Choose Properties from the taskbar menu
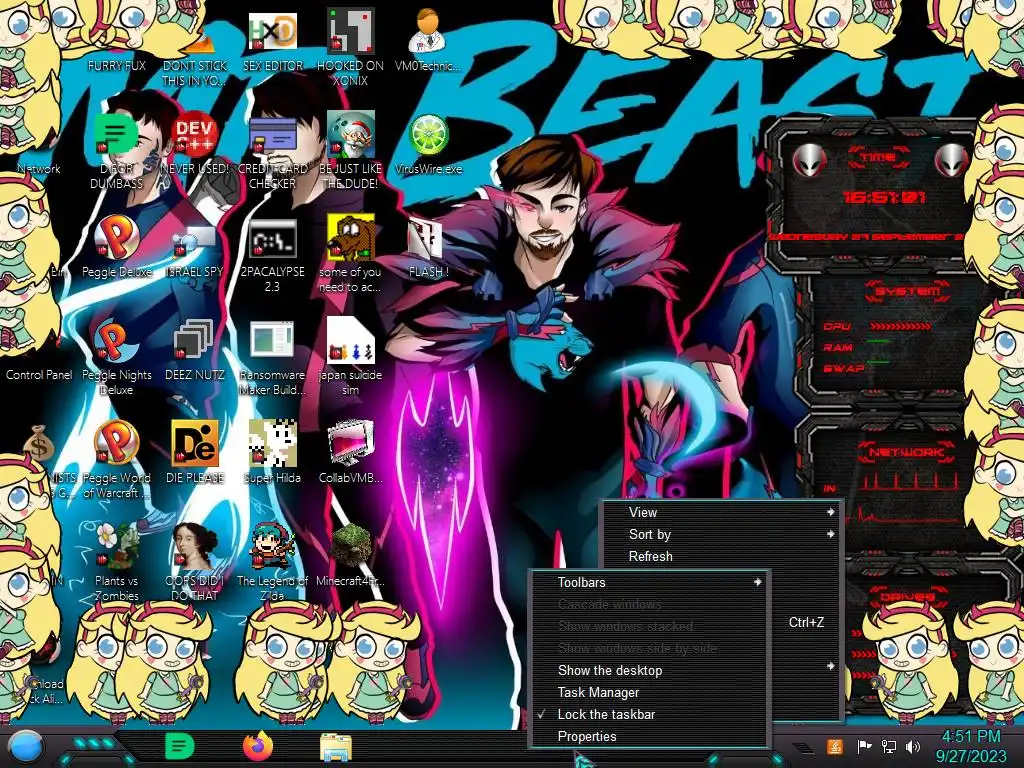 coord(650,737)
